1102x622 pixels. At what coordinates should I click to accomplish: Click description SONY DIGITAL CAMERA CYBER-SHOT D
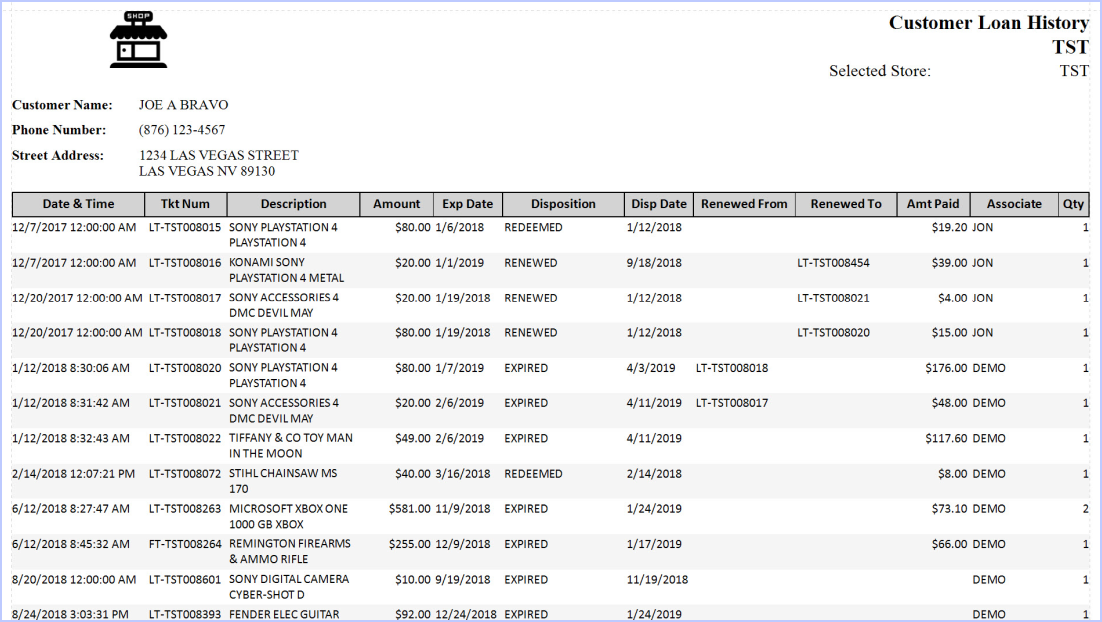coord(289,586)
